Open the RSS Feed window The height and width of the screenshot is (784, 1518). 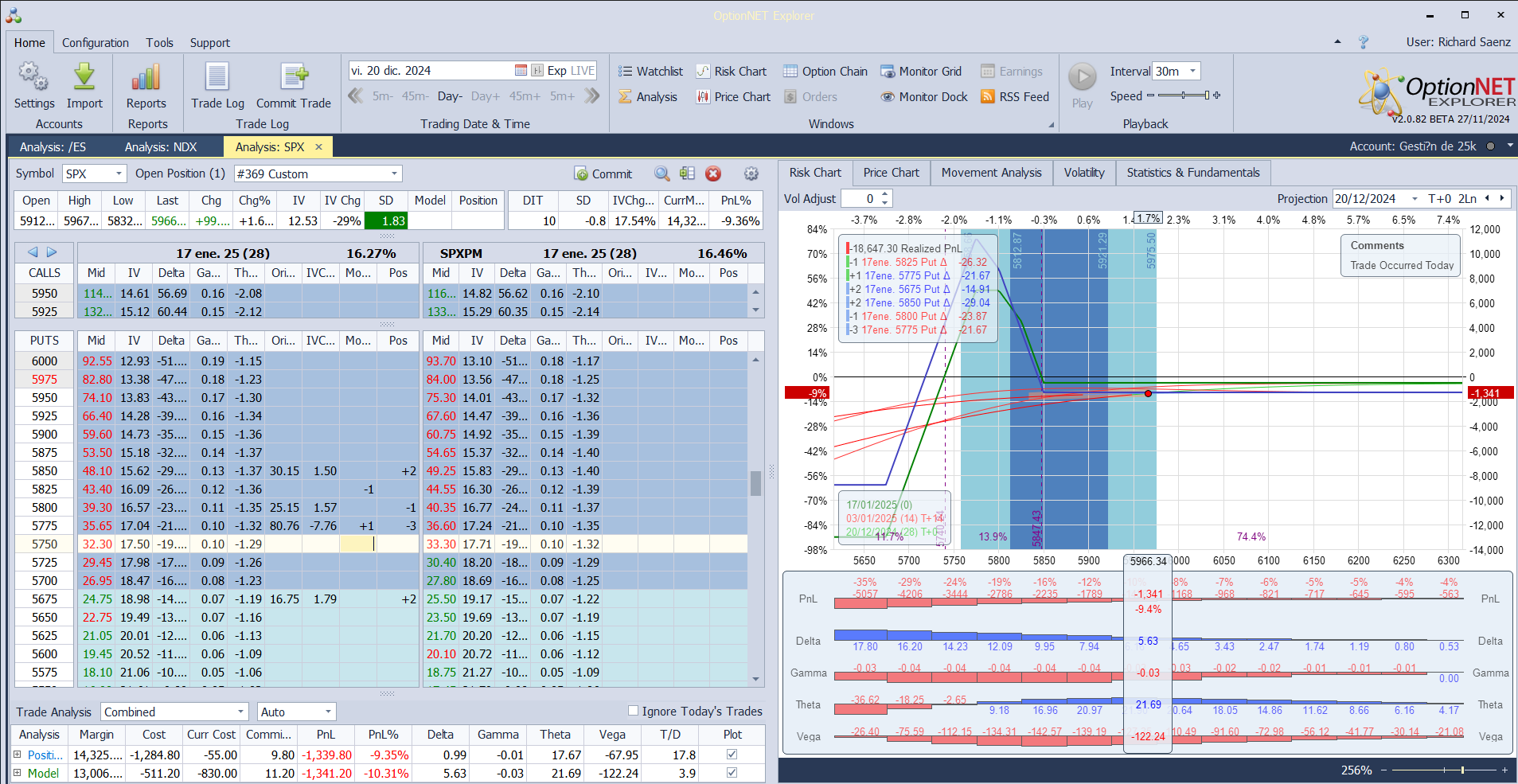point(1015,96)
